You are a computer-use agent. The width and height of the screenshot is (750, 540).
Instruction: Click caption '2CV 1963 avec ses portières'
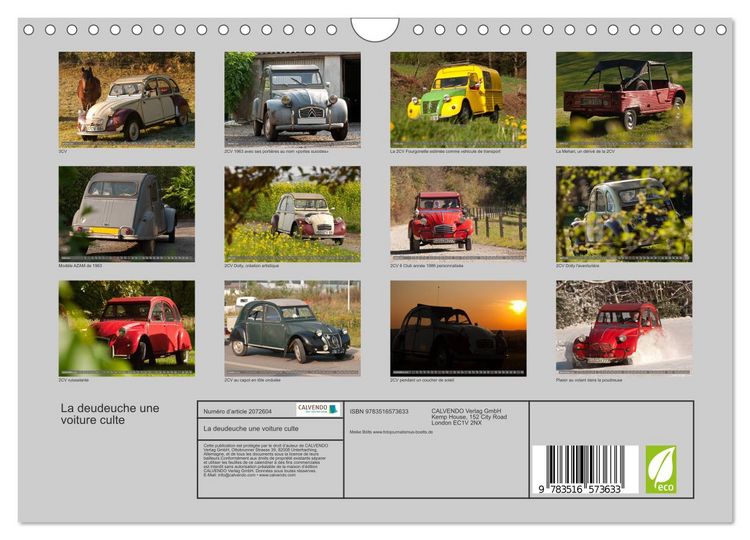click(x=276, y=151)
